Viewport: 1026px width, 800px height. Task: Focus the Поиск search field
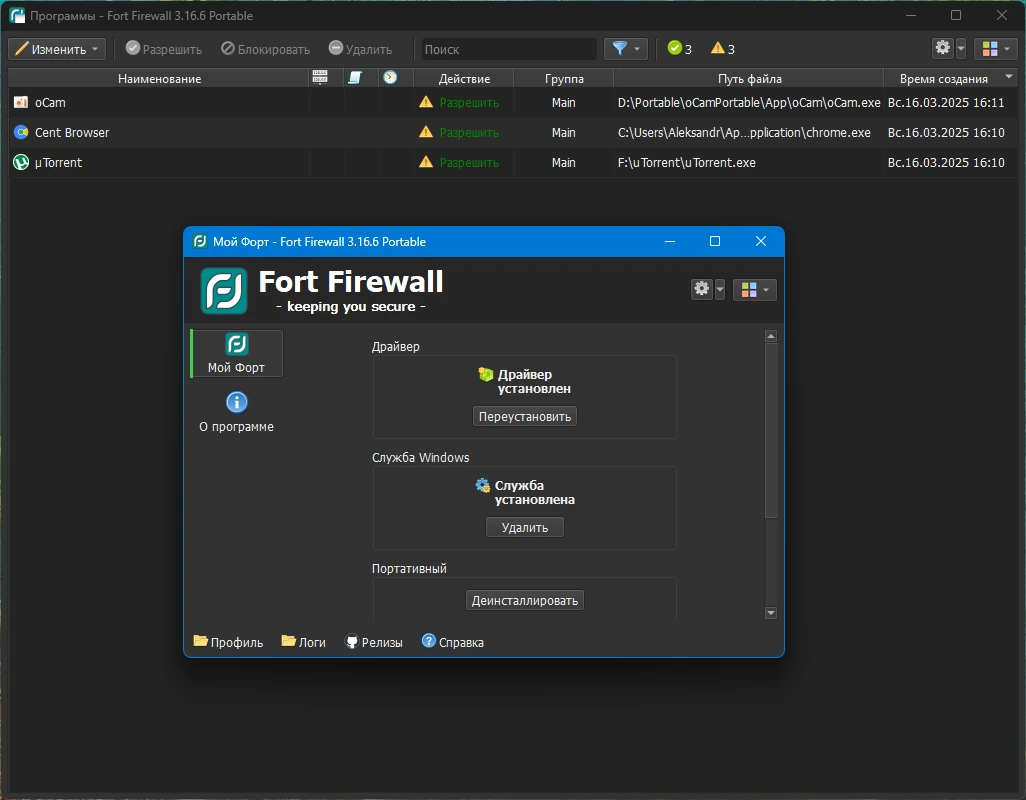(x=509, y=49)
